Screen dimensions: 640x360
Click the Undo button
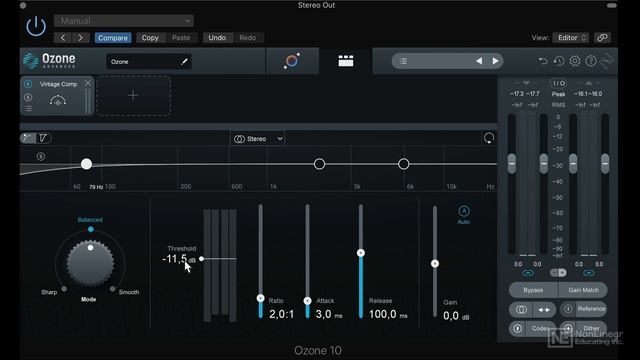tap(217, 38)
